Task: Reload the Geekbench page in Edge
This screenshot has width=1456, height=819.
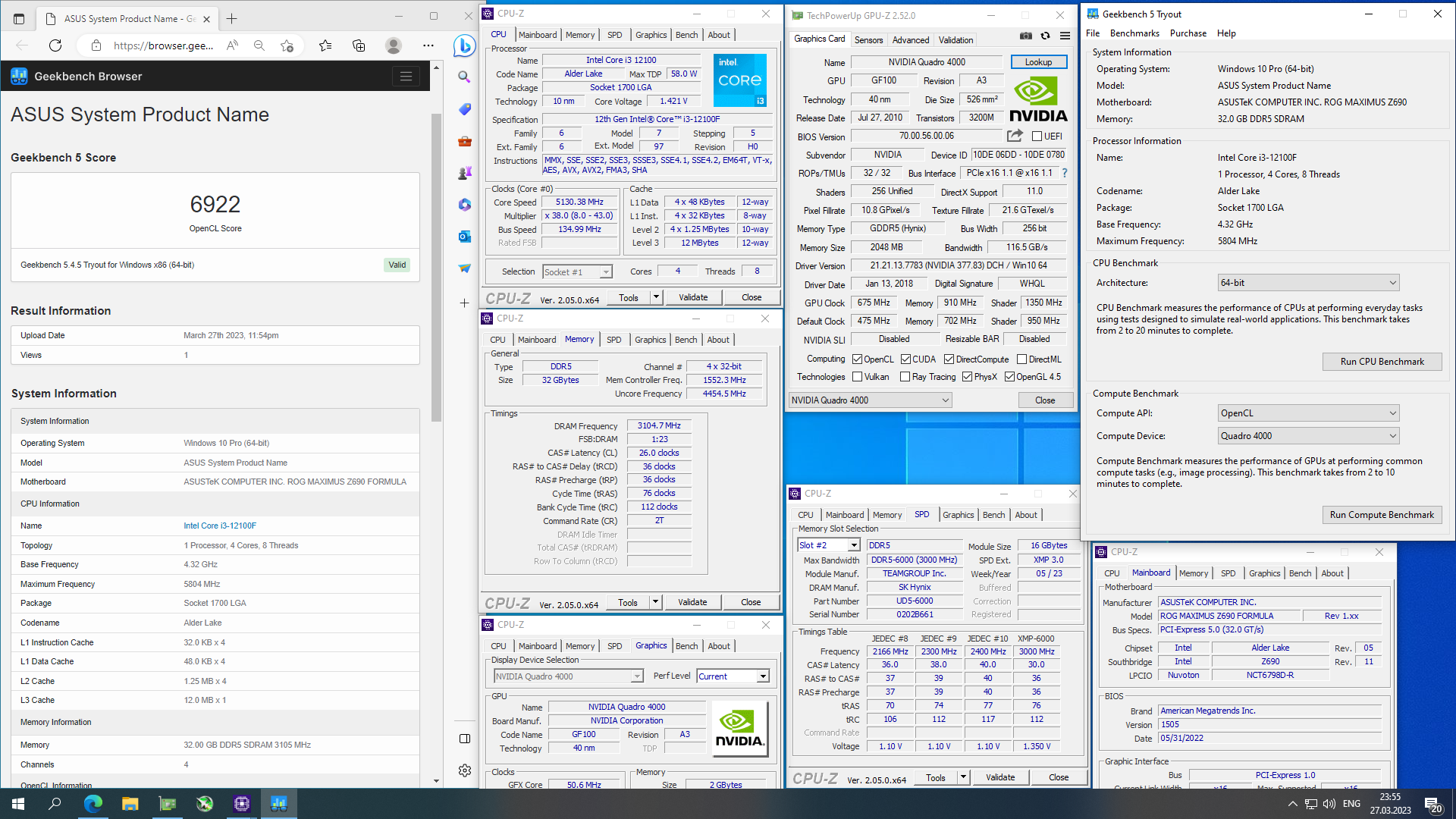Action: pyautogui.click(x=55, y=45)
